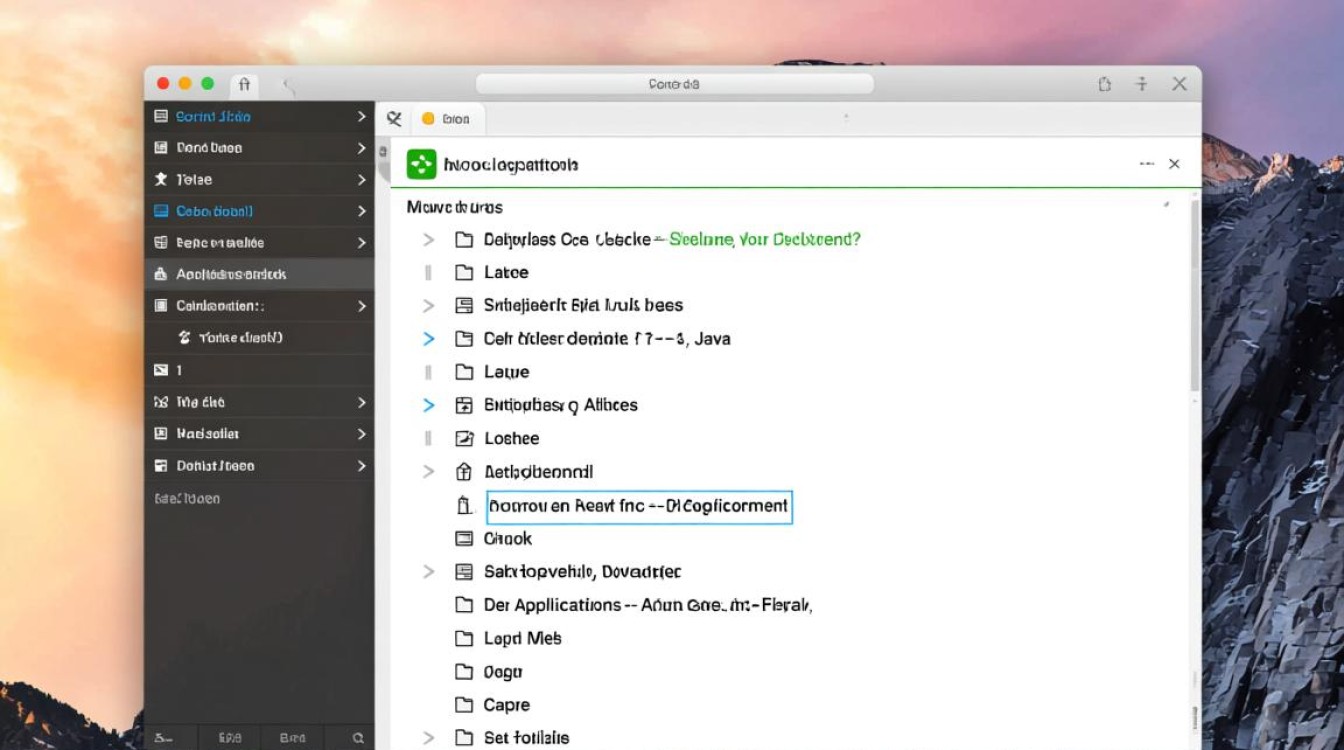Click the edit icon next to Loshee
This screenshot has width=1344, height=750.
[464, 438]
